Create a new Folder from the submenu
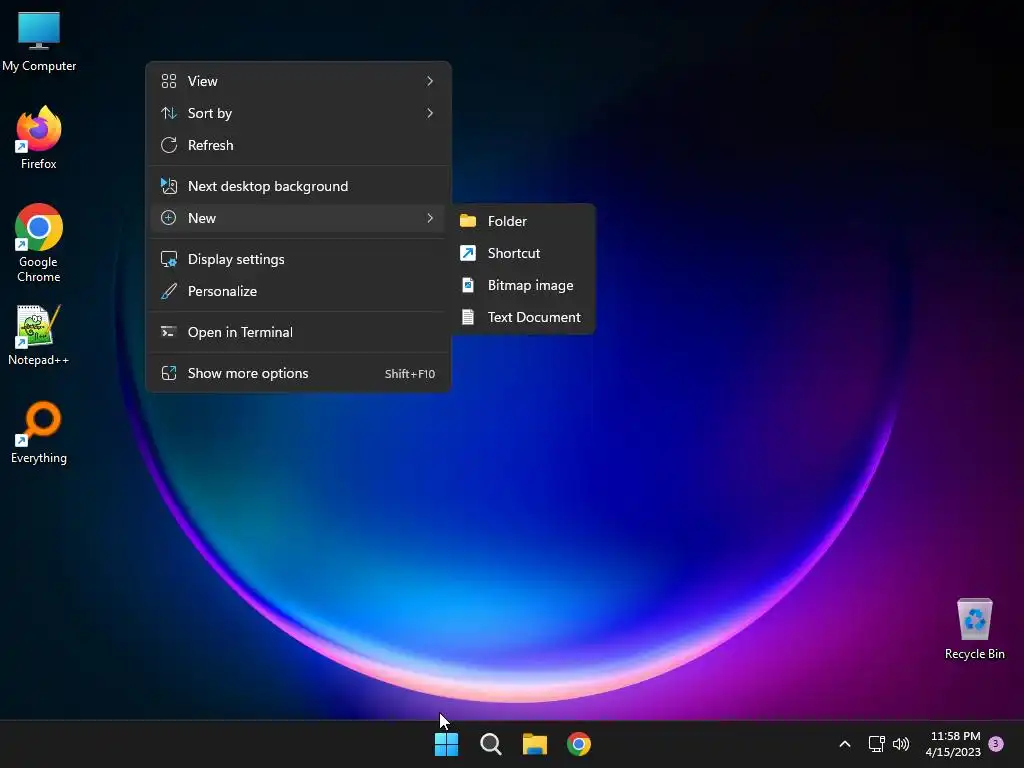1024x768 pixels. (523, 221)
